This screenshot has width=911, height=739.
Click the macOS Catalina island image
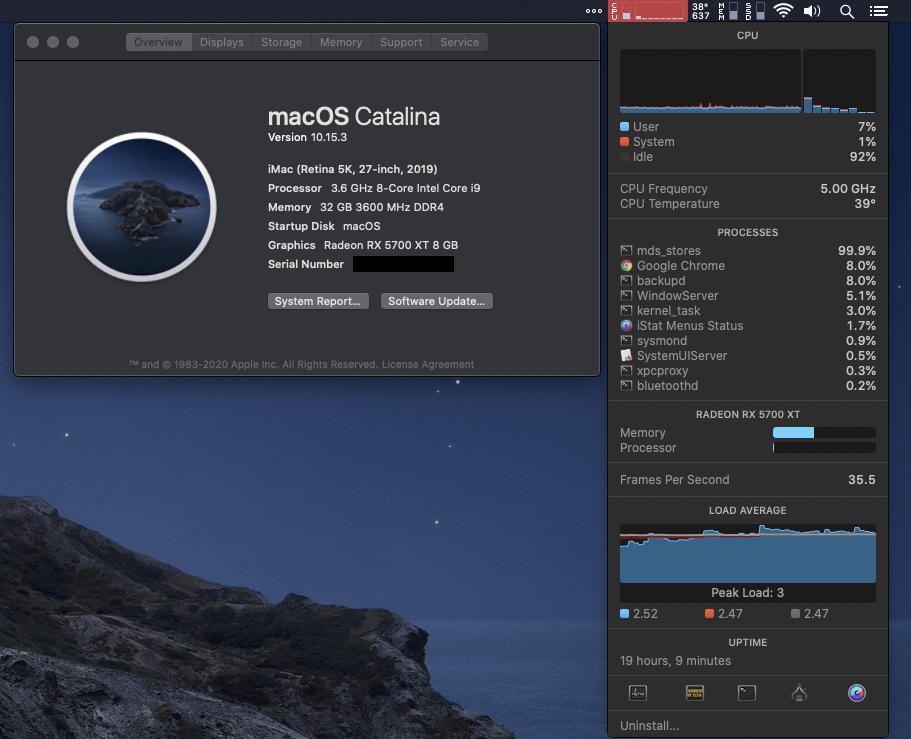(142, 207)
